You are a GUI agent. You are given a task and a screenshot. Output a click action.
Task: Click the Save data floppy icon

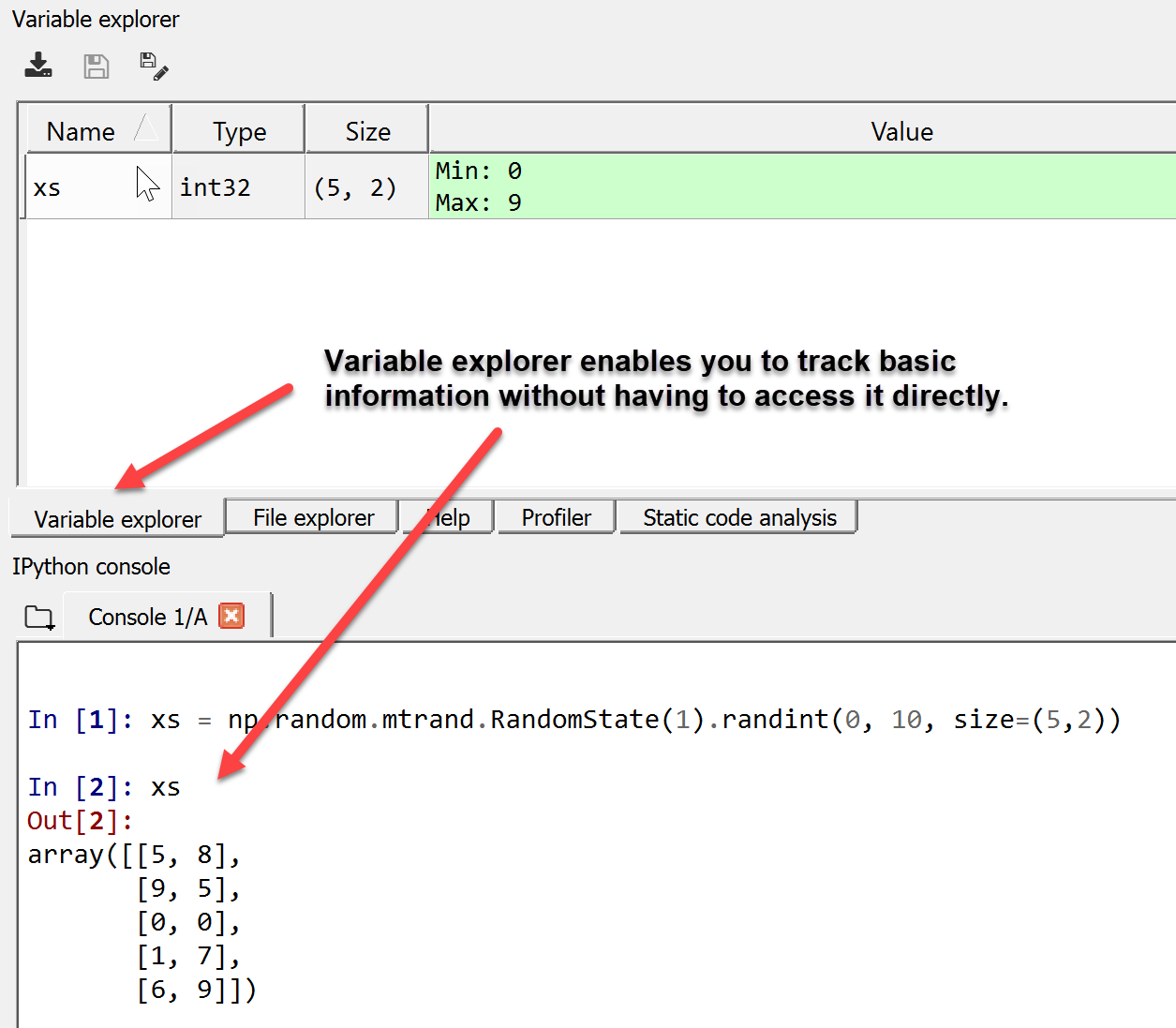point(97,66)
